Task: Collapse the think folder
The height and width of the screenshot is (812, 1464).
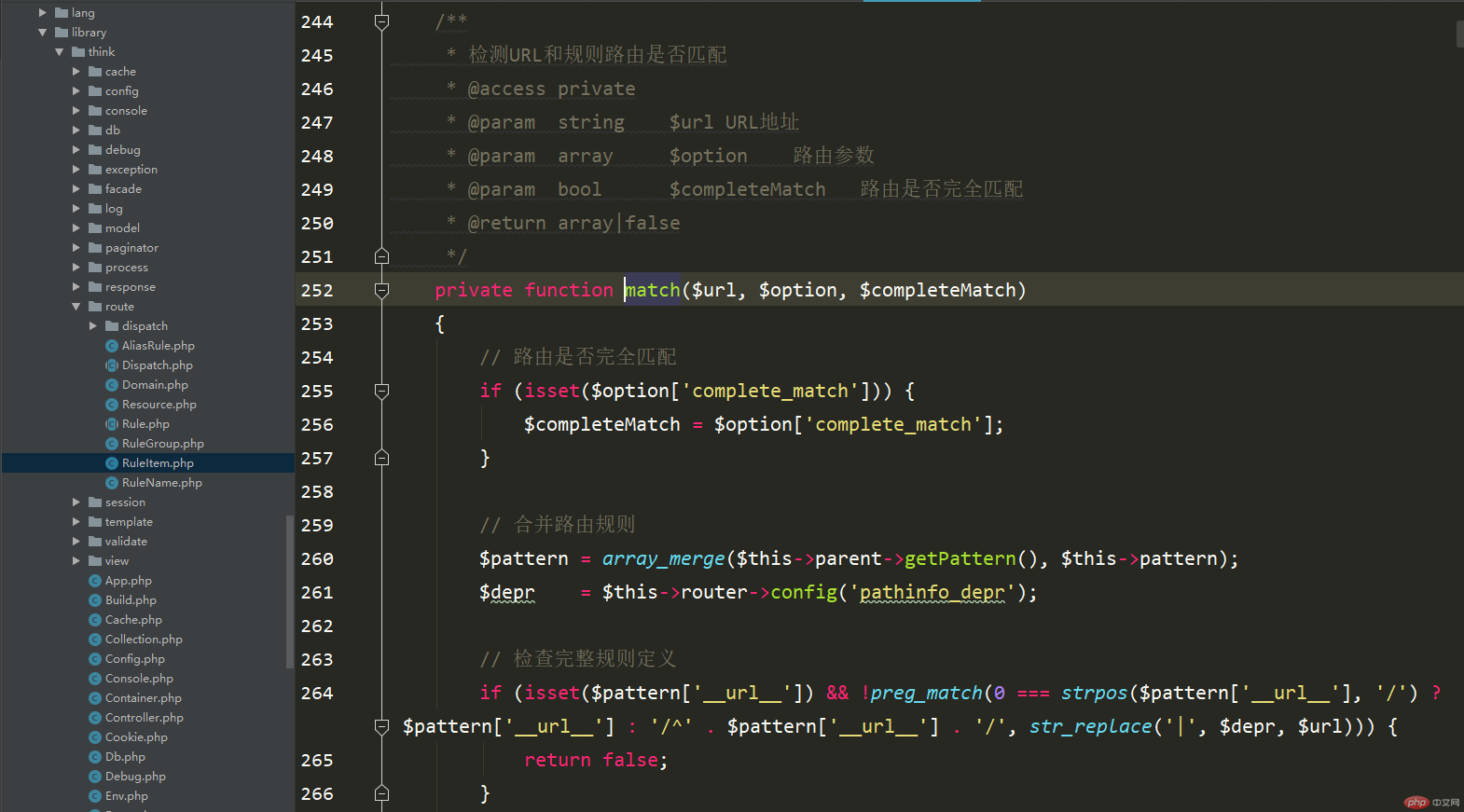Action: 60,52
